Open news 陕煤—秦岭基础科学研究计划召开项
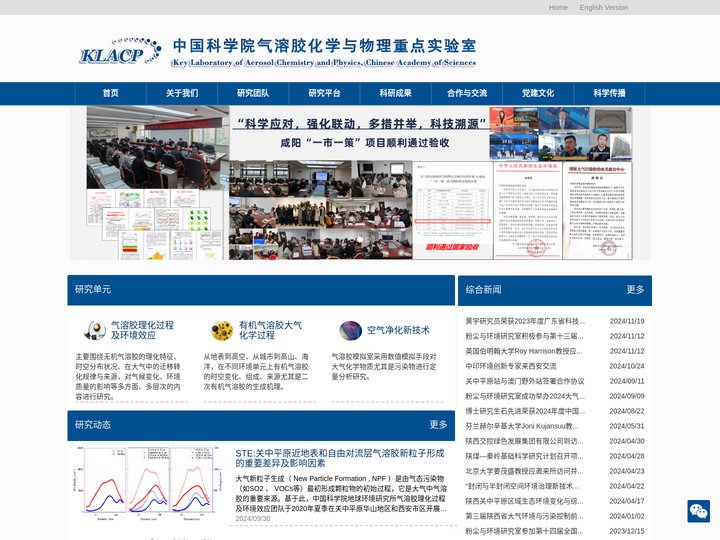The height and width of the screenshot is (540, 720). [x=524, y=456]
